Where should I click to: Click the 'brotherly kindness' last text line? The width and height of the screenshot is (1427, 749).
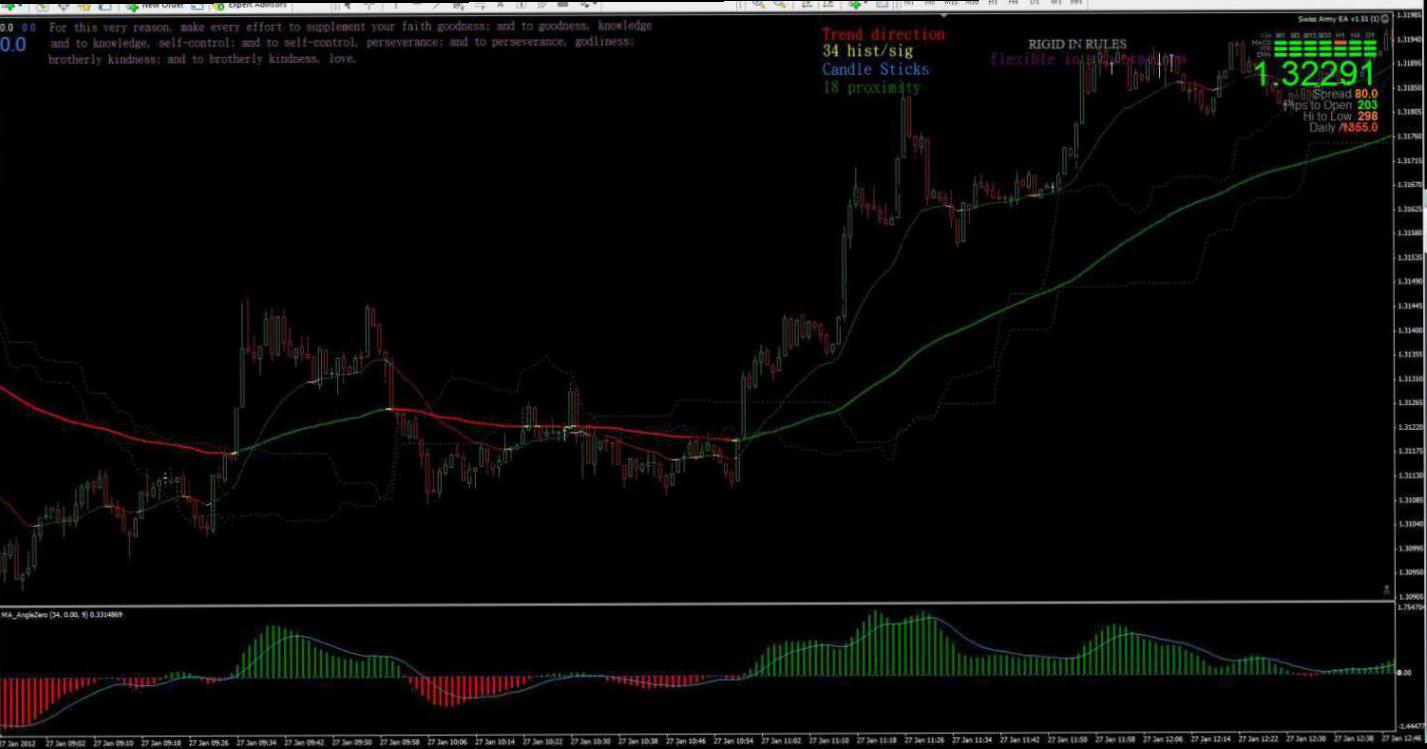pos(202,59)
